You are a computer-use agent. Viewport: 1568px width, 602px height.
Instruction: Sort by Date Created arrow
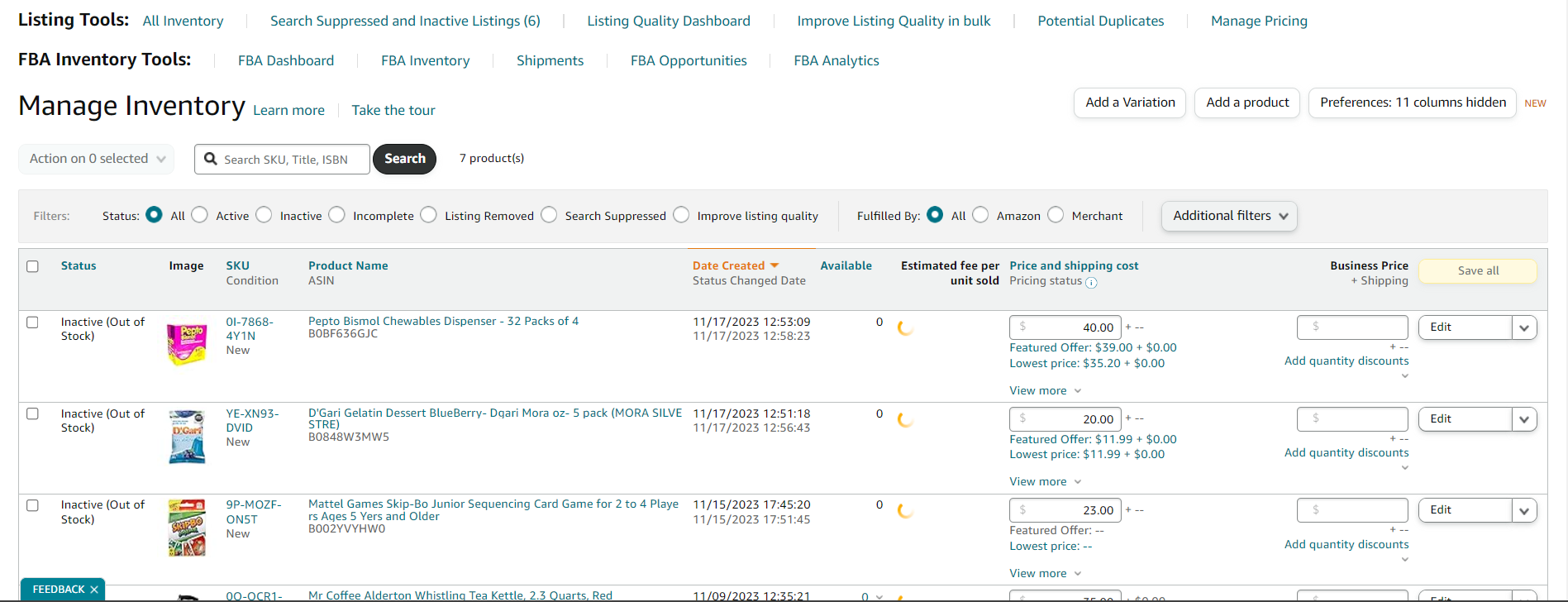point(774,265)
